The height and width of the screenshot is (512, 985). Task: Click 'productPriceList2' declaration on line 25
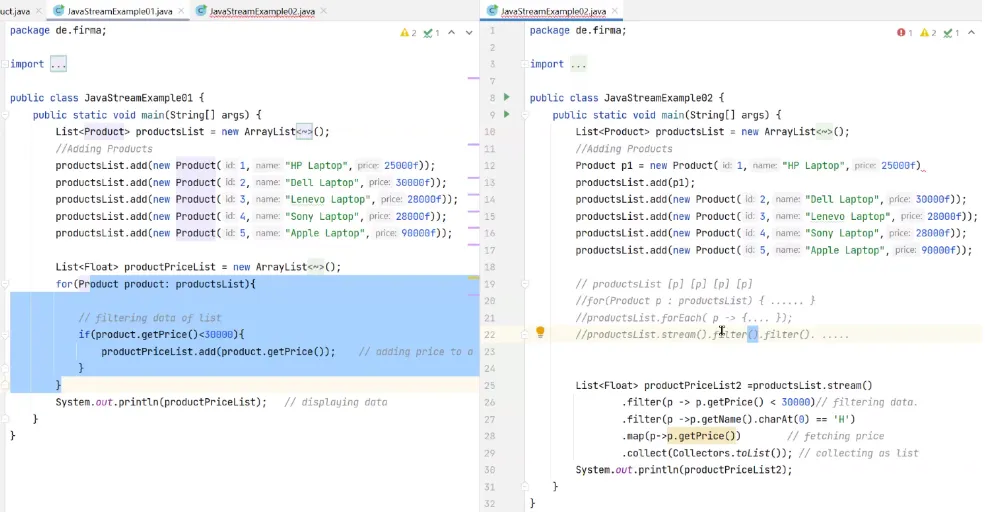coord(692,386)
